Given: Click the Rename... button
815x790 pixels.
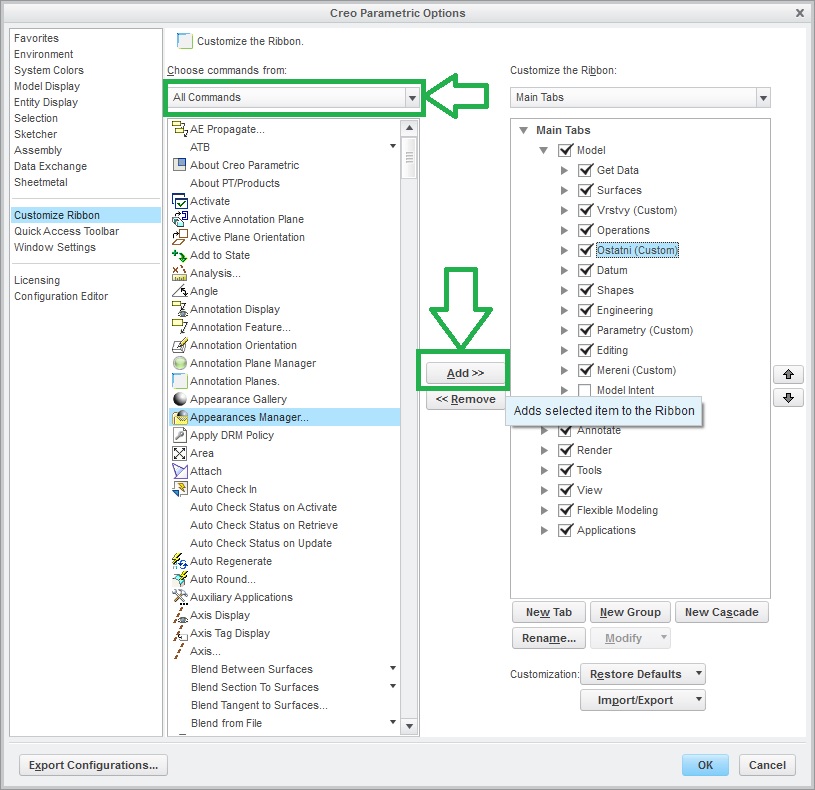Looking at the screenshot, I should 548,638.
